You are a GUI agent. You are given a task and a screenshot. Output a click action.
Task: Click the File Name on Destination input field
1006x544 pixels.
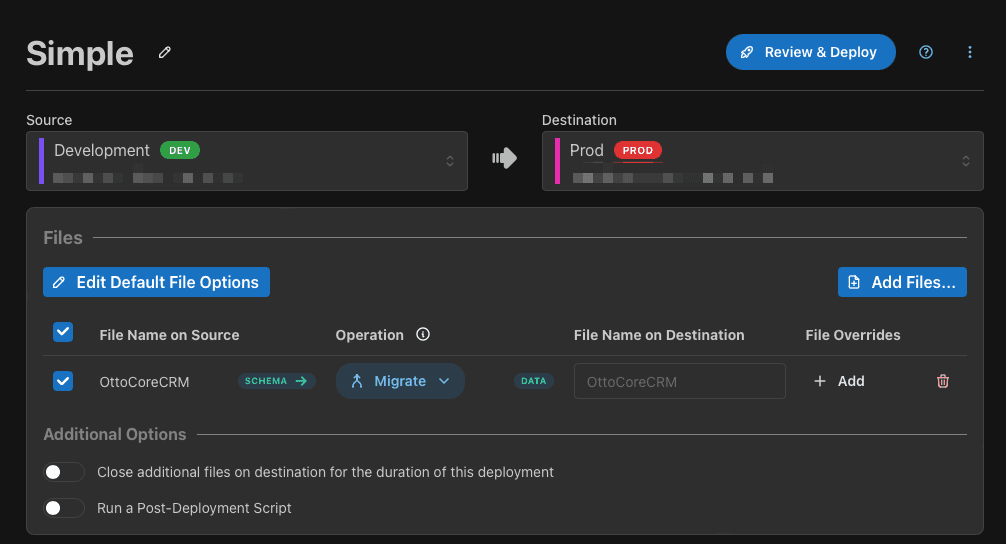tap(679, 381)
